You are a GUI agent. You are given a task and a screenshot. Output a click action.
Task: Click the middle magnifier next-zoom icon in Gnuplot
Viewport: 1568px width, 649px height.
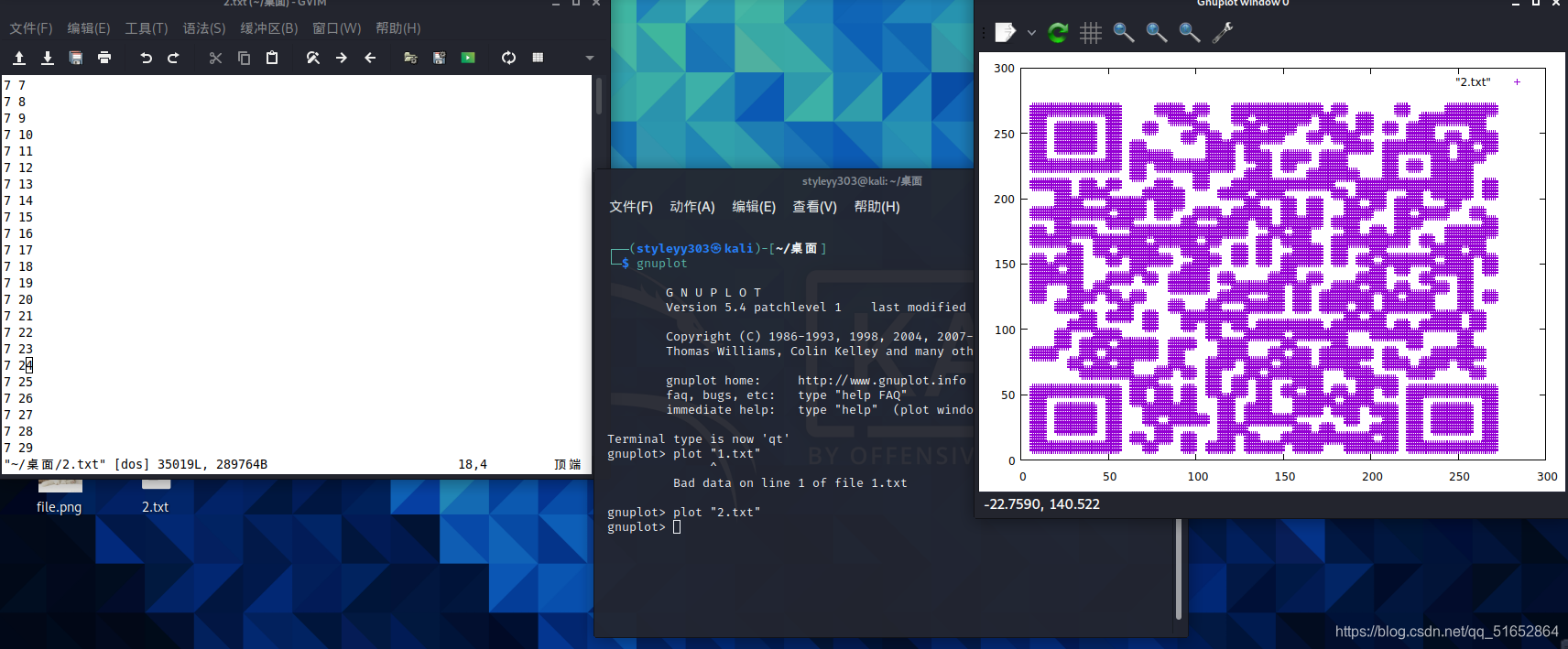coord(1157,33)
